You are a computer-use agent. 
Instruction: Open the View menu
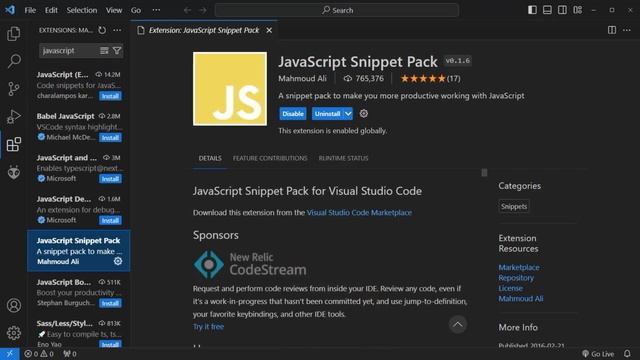(114, 10)
